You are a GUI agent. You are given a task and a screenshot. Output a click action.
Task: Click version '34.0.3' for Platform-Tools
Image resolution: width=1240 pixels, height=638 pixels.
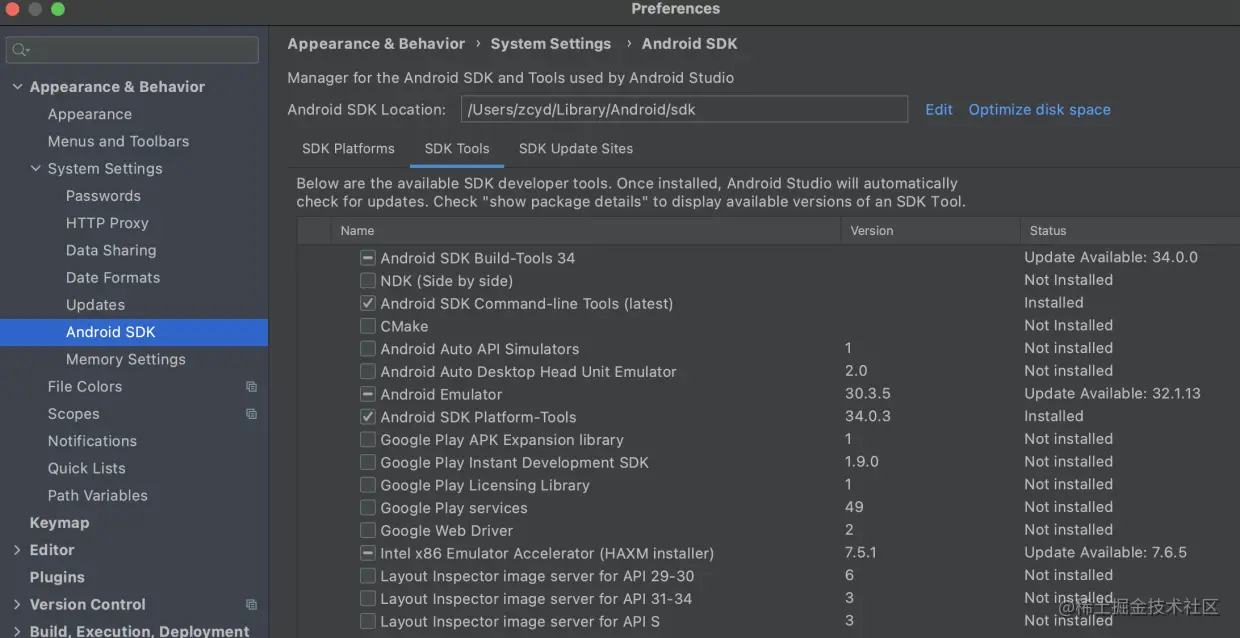(x=868, y=417)
